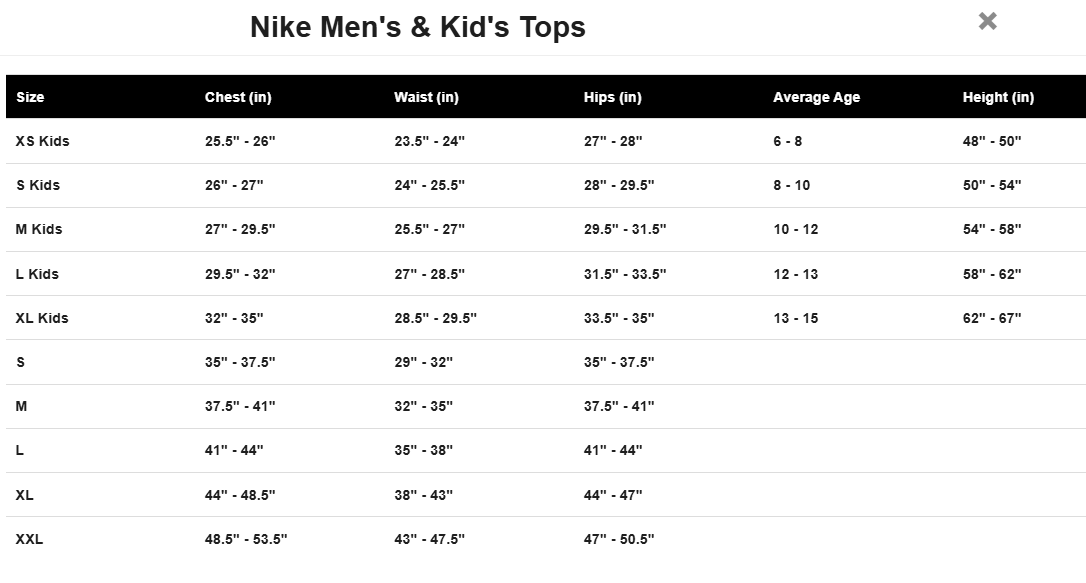Click the Height (in) column header

(998, 97)
